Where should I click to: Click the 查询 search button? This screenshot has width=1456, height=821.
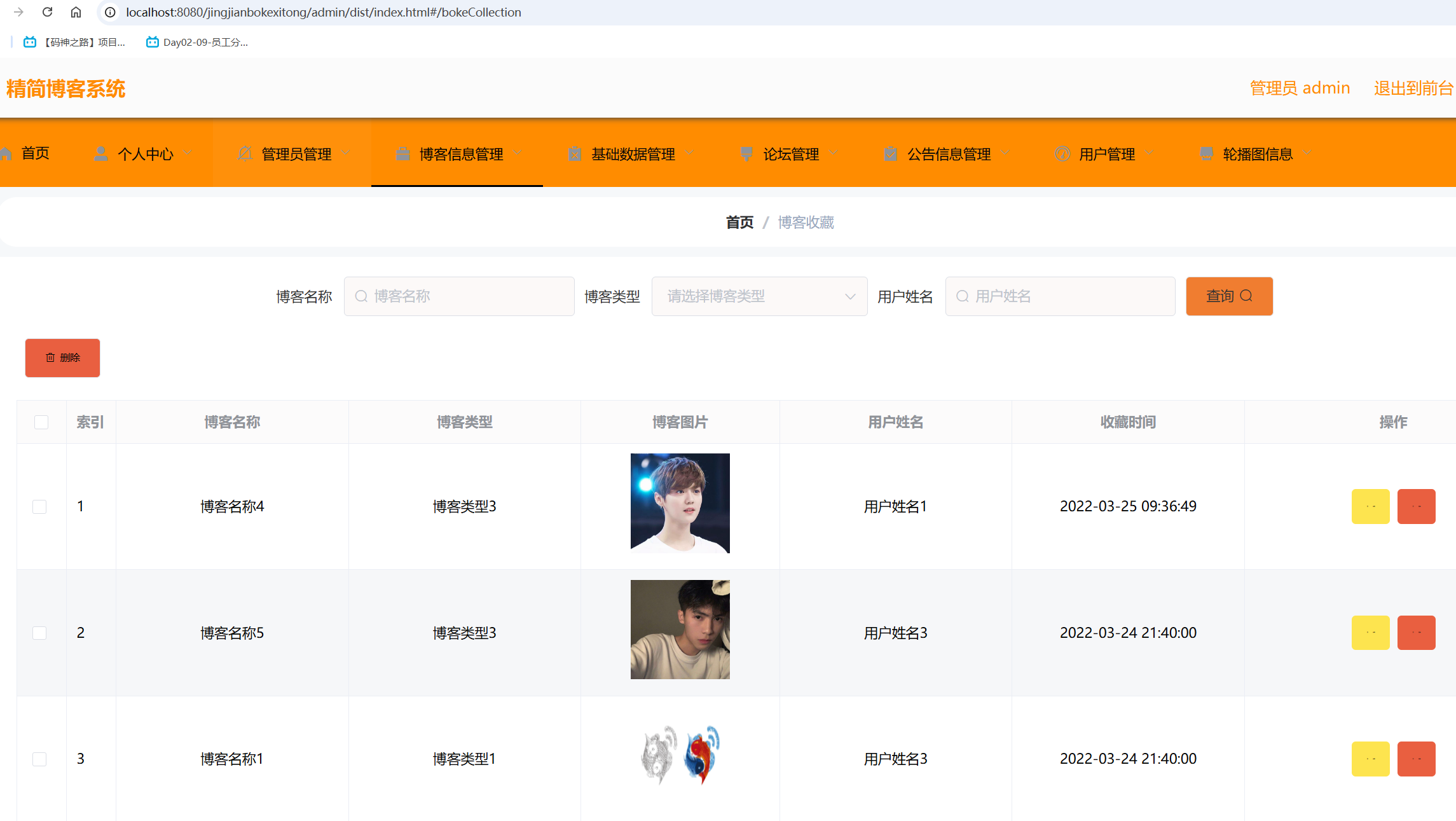pyautogui.click(x=1229, y=296)
